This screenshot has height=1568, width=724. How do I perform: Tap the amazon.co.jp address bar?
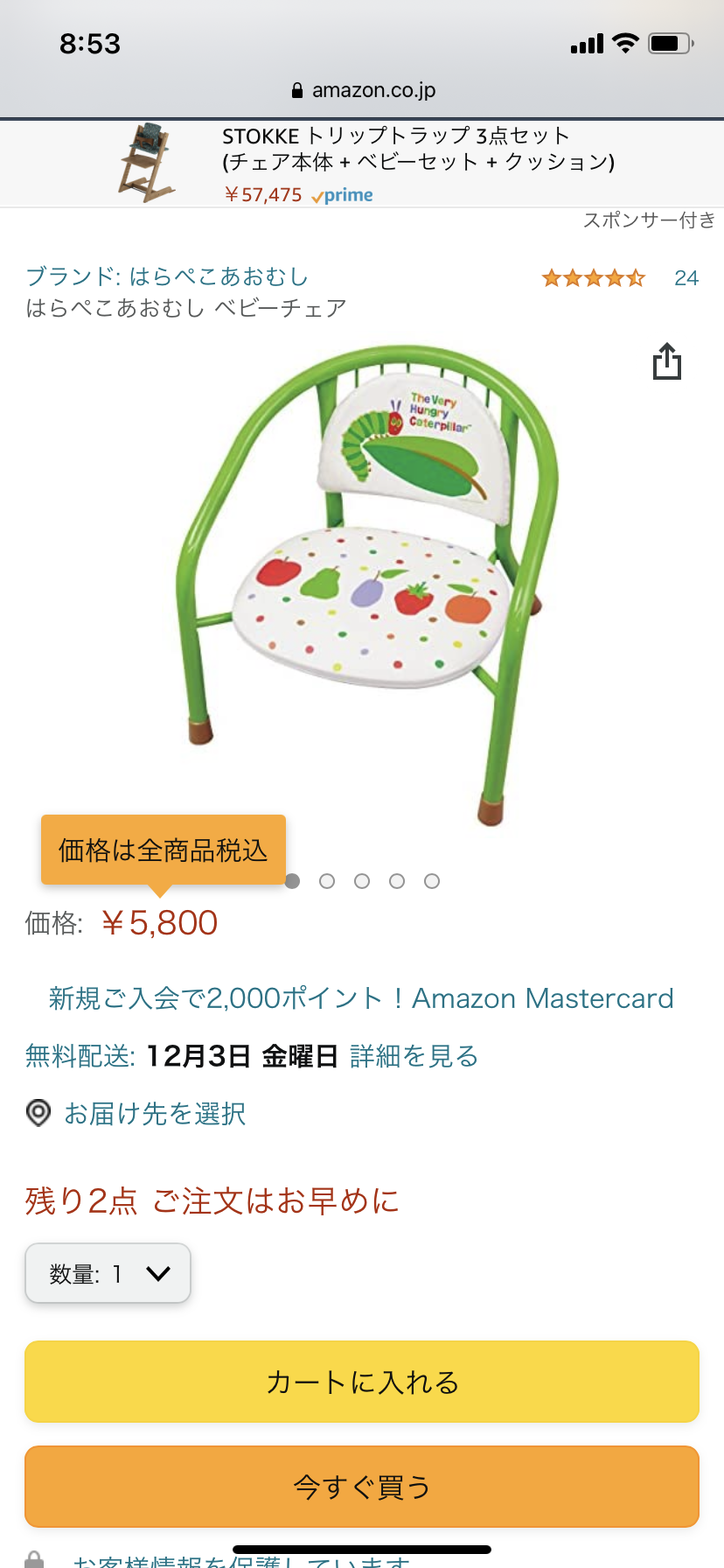[362, 90]
